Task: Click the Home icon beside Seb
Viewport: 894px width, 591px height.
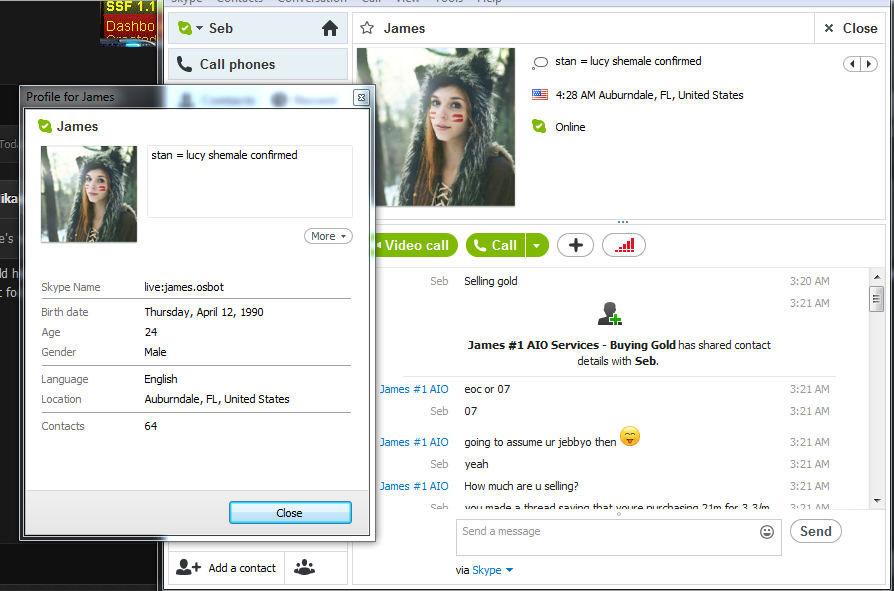Action: click(x=330, y=28)
